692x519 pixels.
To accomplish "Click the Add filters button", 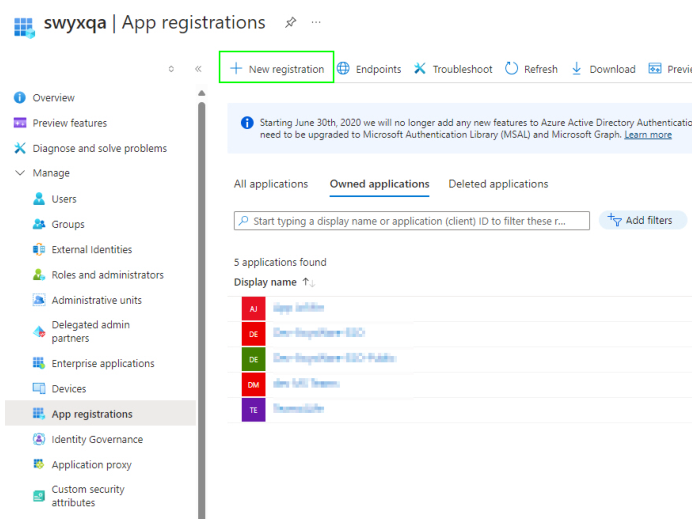I will (x=643, y=220).
